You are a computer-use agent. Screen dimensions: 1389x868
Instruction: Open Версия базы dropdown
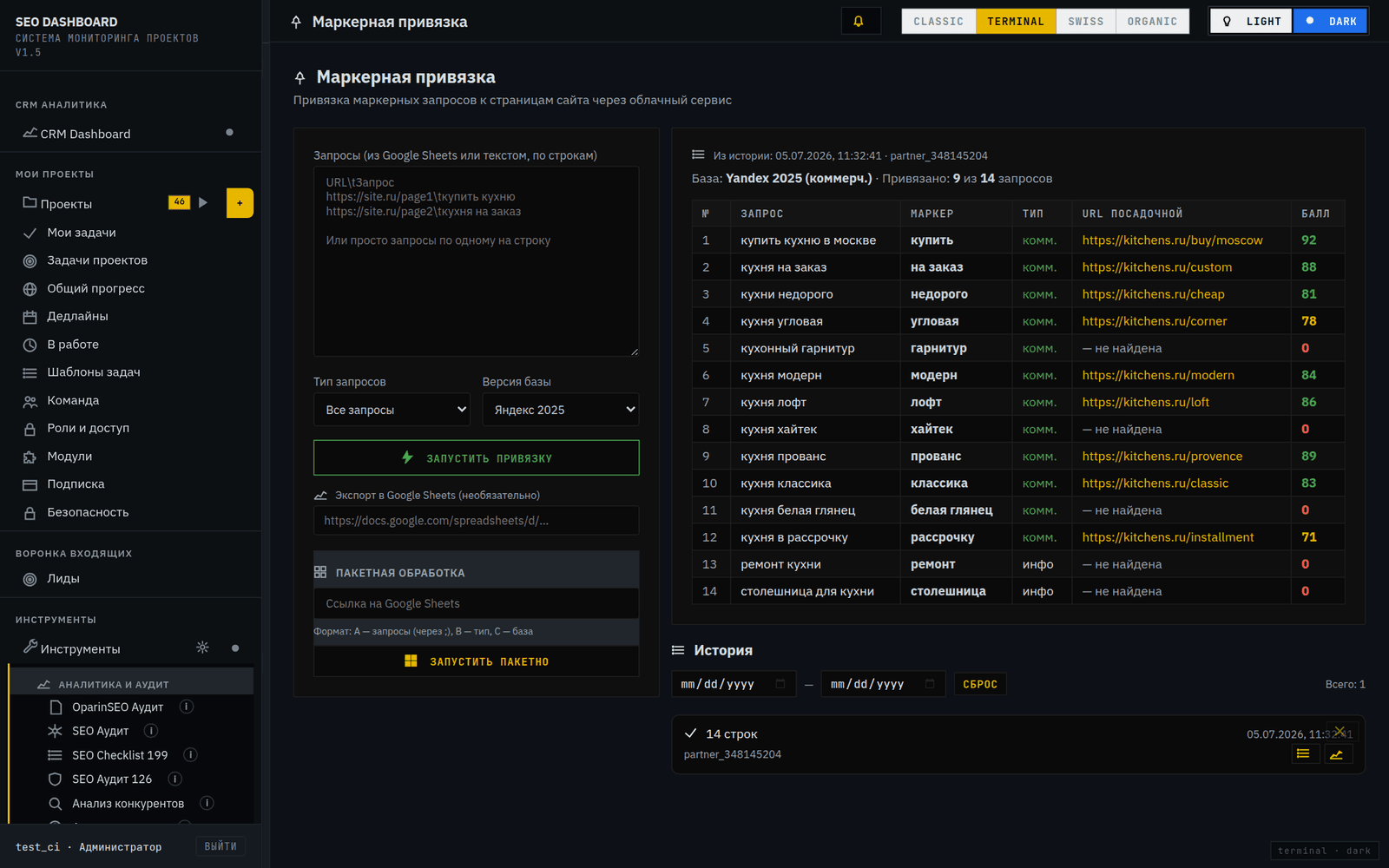[x=561, y=410]
